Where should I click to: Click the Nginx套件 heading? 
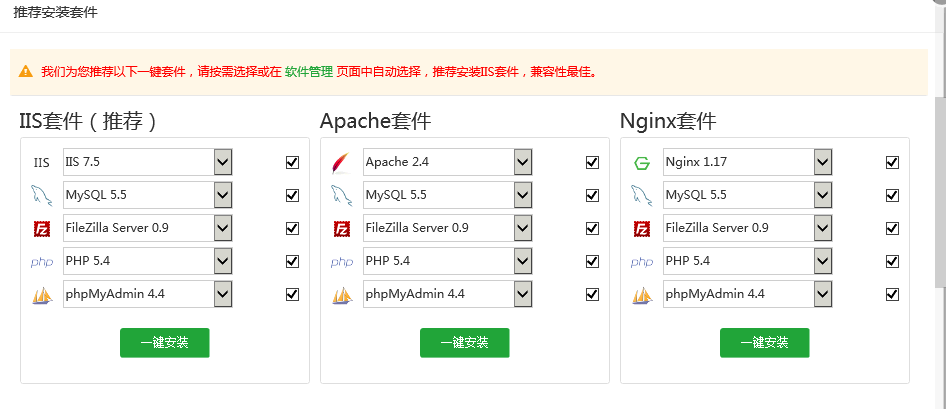[668, 121]
